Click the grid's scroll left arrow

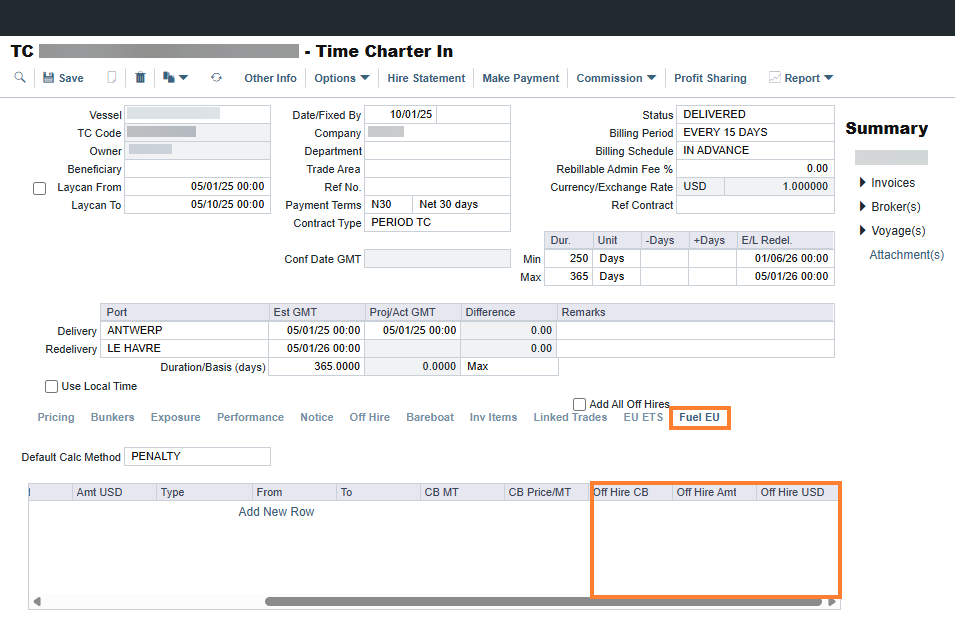pos(37,602)
